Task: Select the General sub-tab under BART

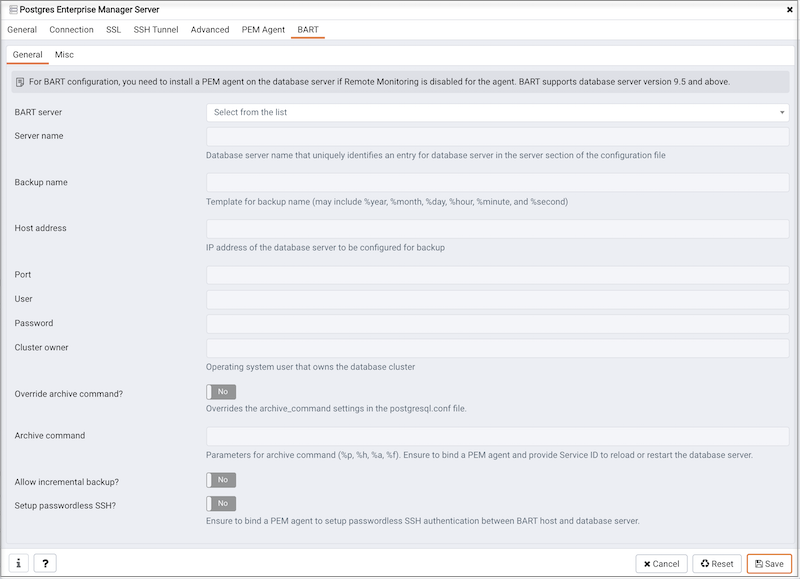Action: [x=28, y=55]
